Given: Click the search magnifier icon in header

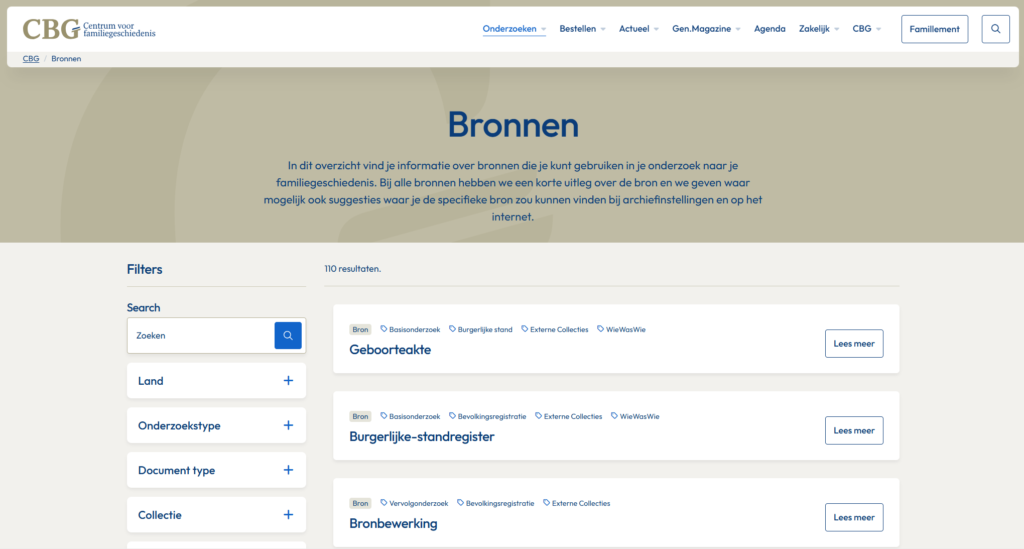Looking at the screenshot, I should coord(995,29).
